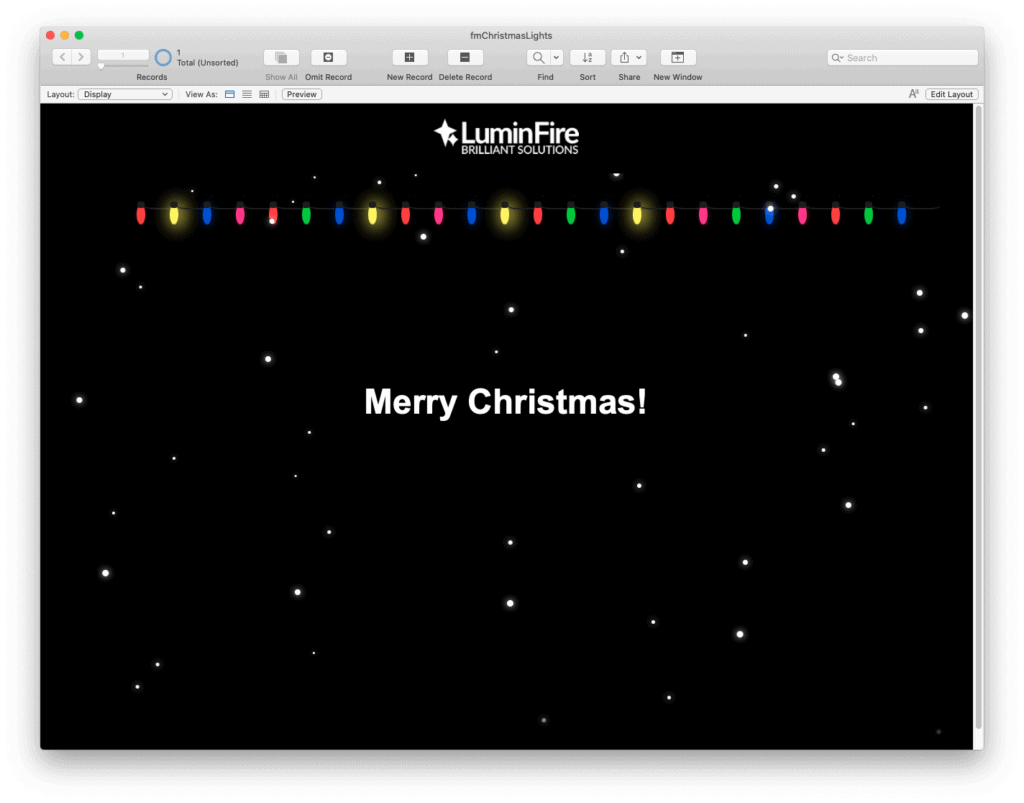The image size is (1024, 803).
Task: Open the Find options chevron
Action: 556,57
